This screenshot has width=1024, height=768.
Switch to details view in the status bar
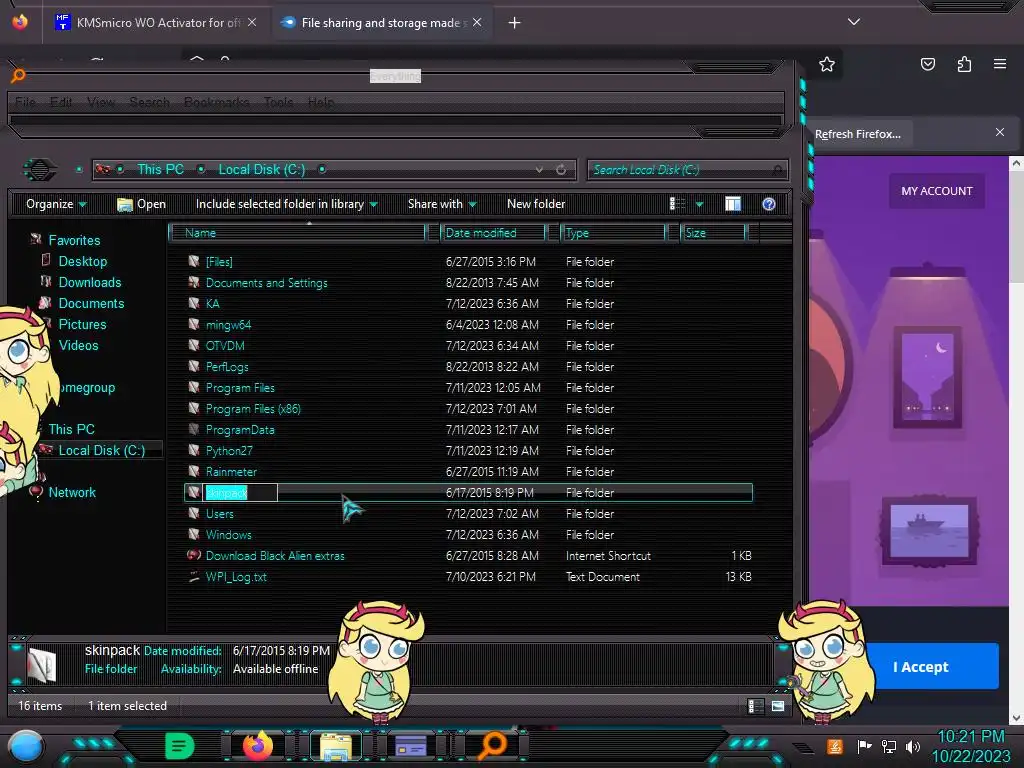click(x=756, y=706)
